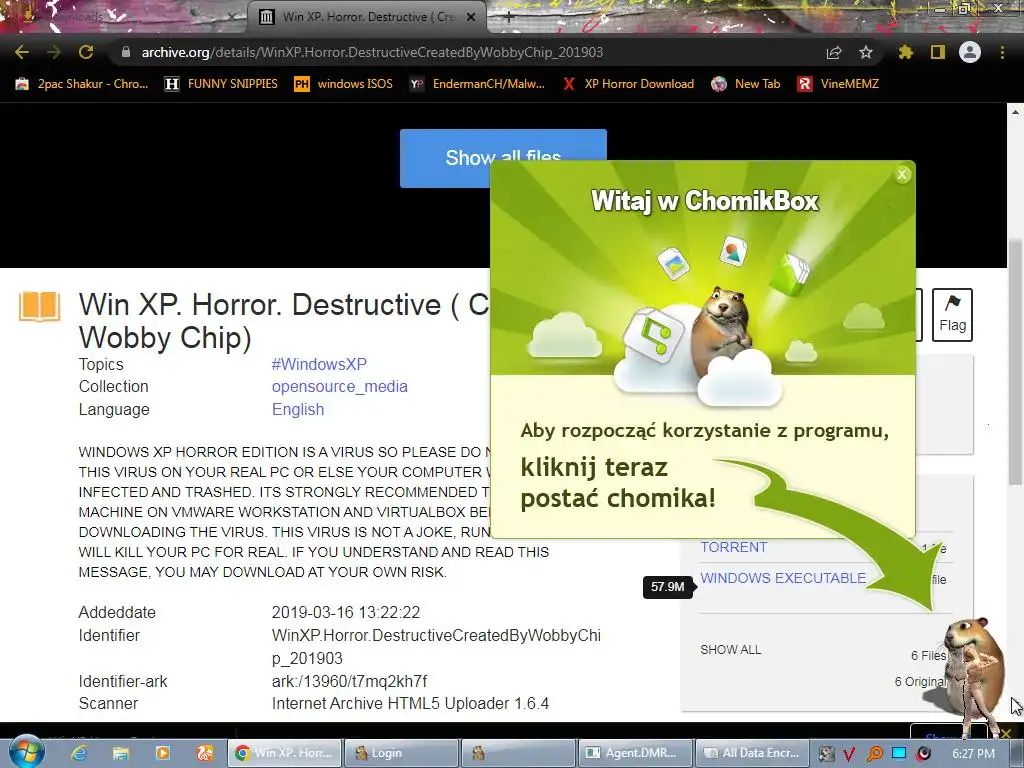Image resolution: width=1024 pixels, height=768 pixels.
Task: Click the Addeddate value 2019-03-16 13:22:22
Action: [345, 612]
